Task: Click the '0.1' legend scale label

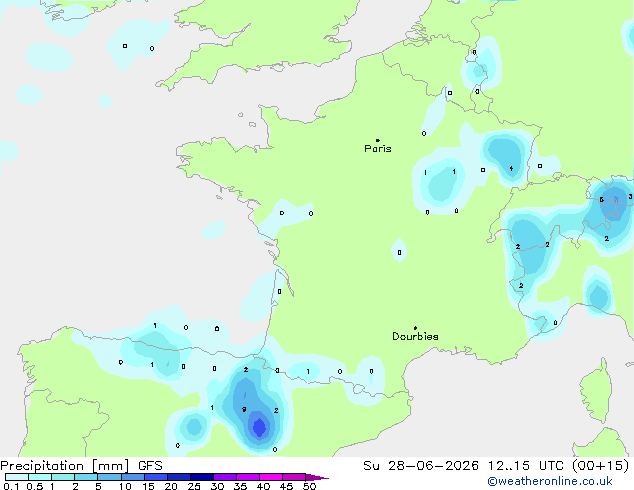Action: click(x=11, y=486)
